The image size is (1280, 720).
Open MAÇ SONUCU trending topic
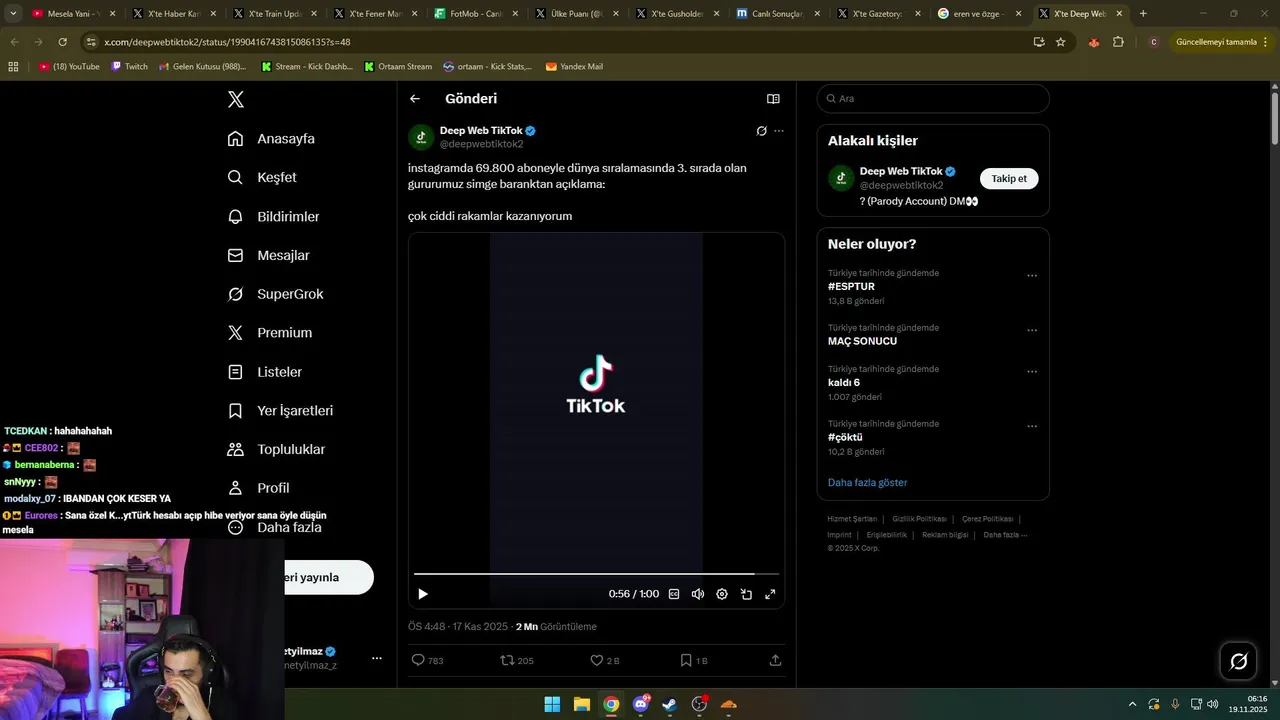pos(862,341)
